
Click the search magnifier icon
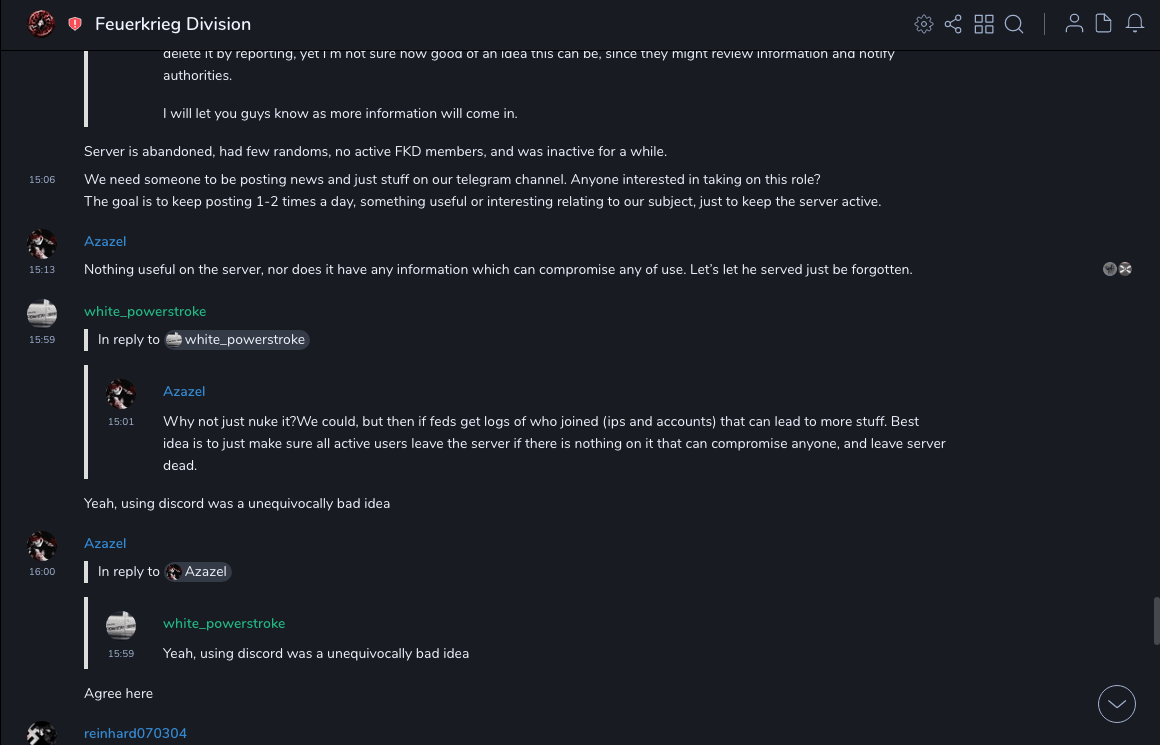[x=1014, y=24]
